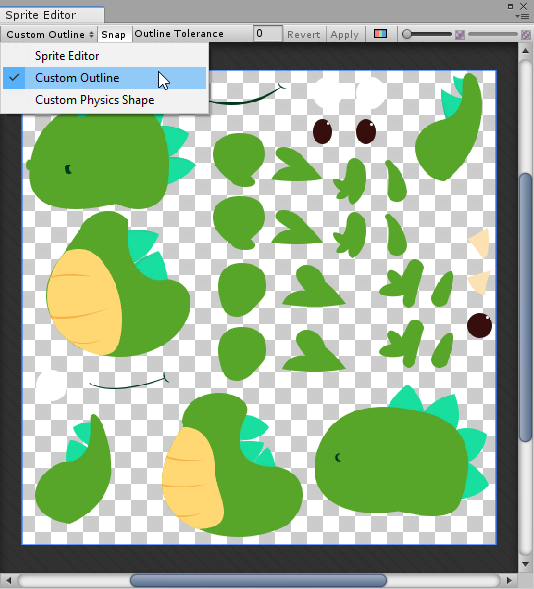Toggle the RGB/alpha color channel icon

tap(380, 34)
